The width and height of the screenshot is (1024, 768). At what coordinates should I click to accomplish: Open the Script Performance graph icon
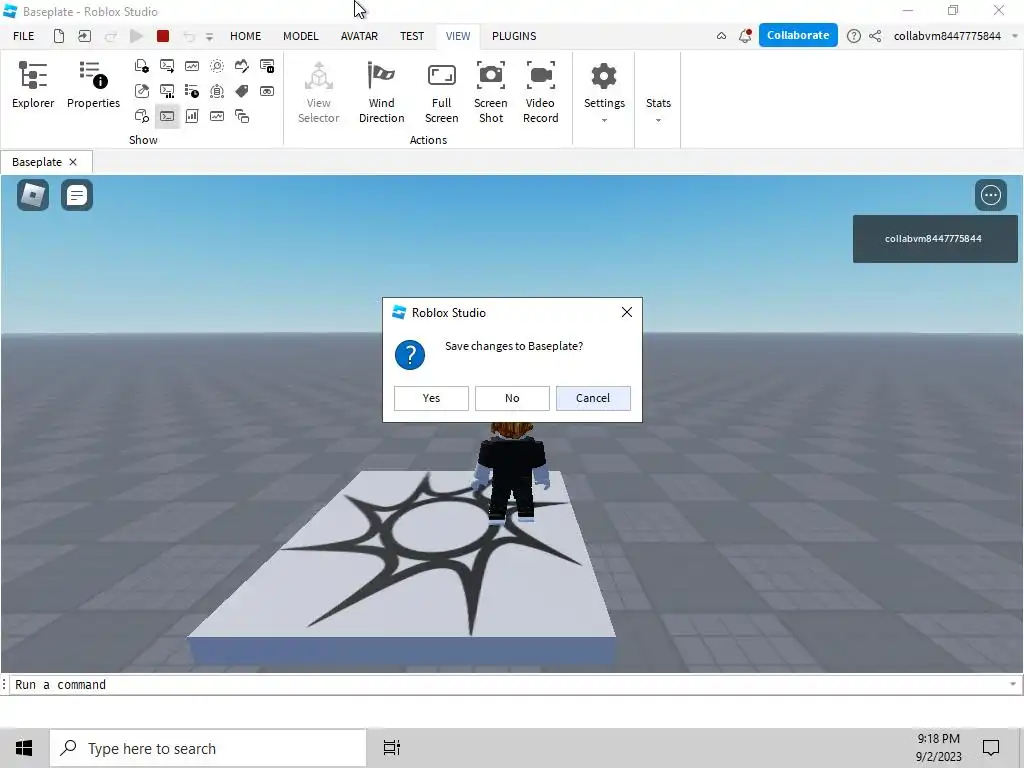point(192,66)
